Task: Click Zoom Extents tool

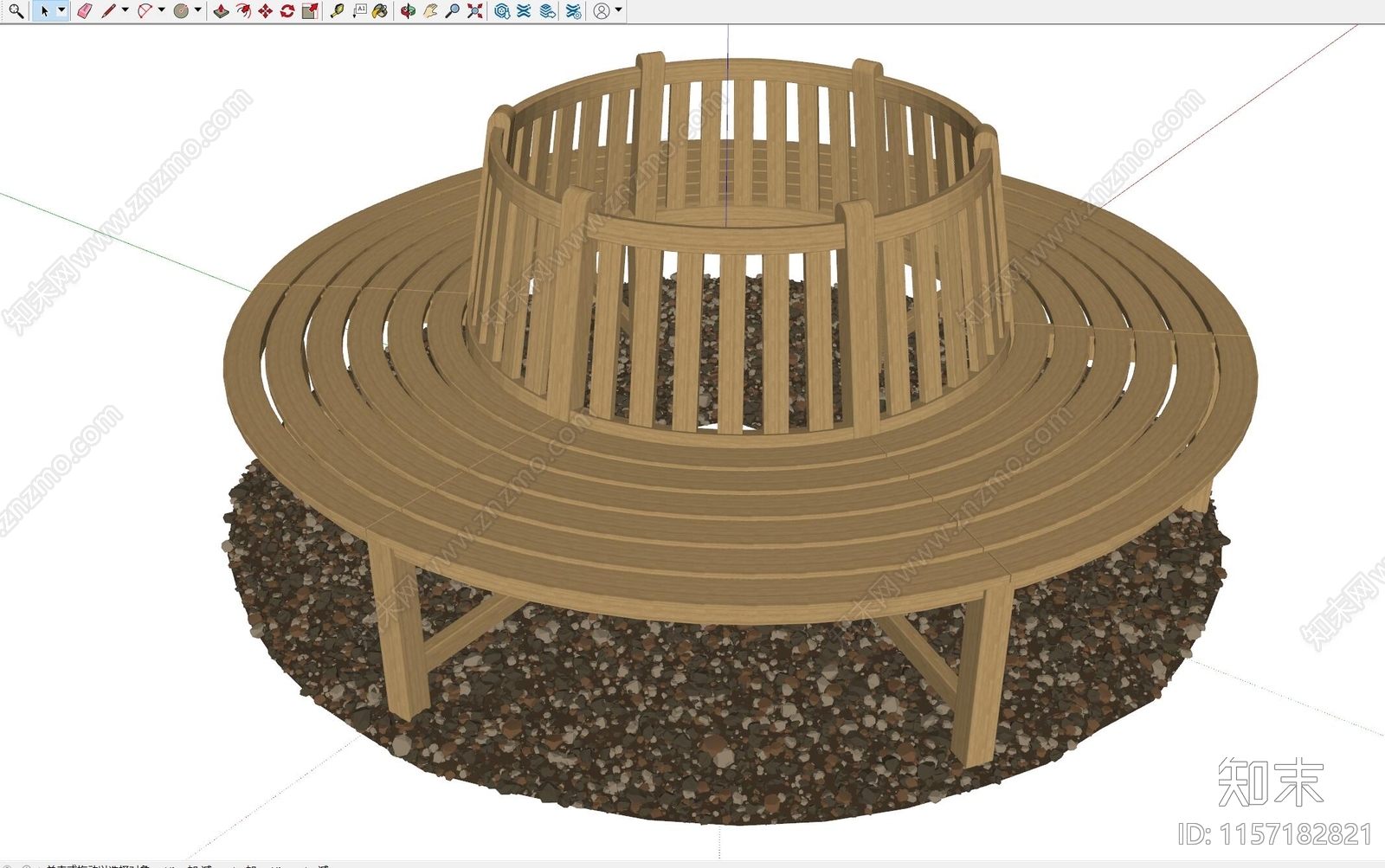Action: tap(475, 11)
